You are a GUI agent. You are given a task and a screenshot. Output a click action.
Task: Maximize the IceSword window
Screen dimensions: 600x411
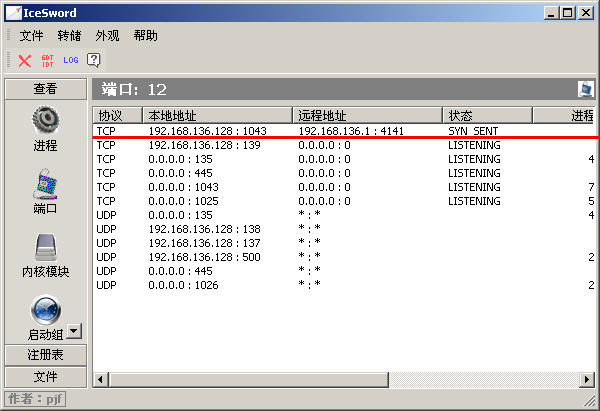pos(568,13)
